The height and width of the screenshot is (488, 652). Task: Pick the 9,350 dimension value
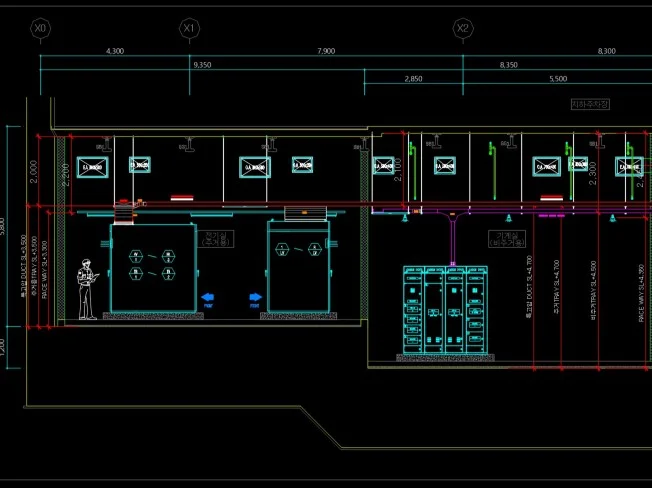[x=201, y=64]
